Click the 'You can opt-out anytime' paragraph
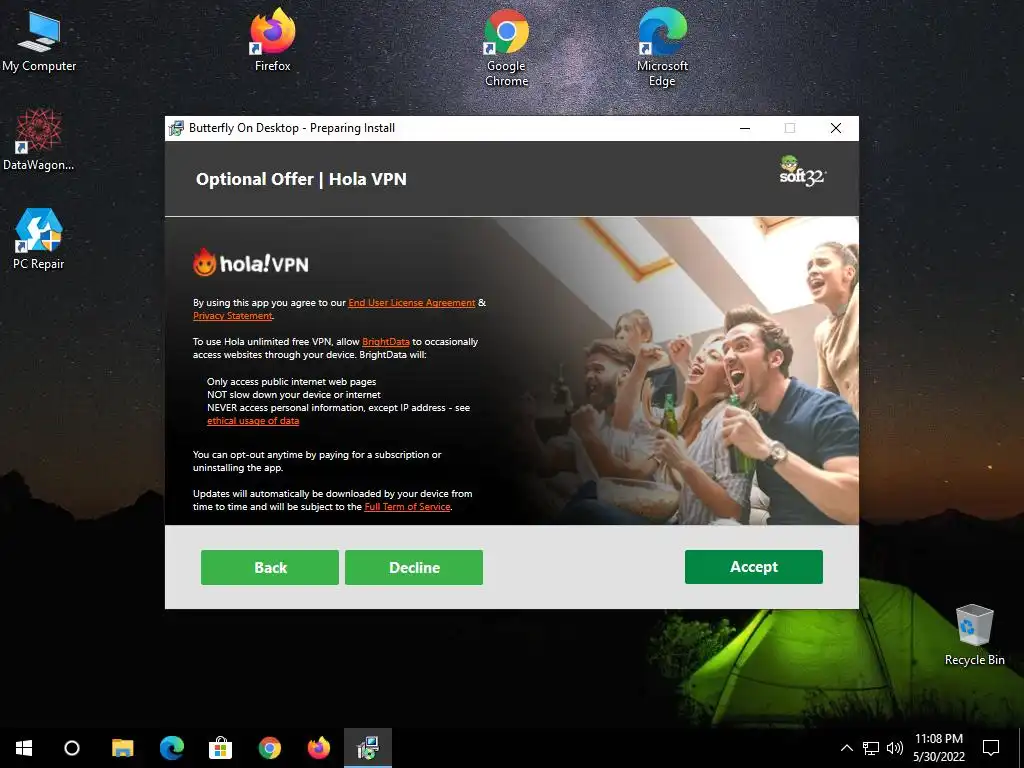The width and height of the screenshot is (1024, 768). [x=317, y=461]
